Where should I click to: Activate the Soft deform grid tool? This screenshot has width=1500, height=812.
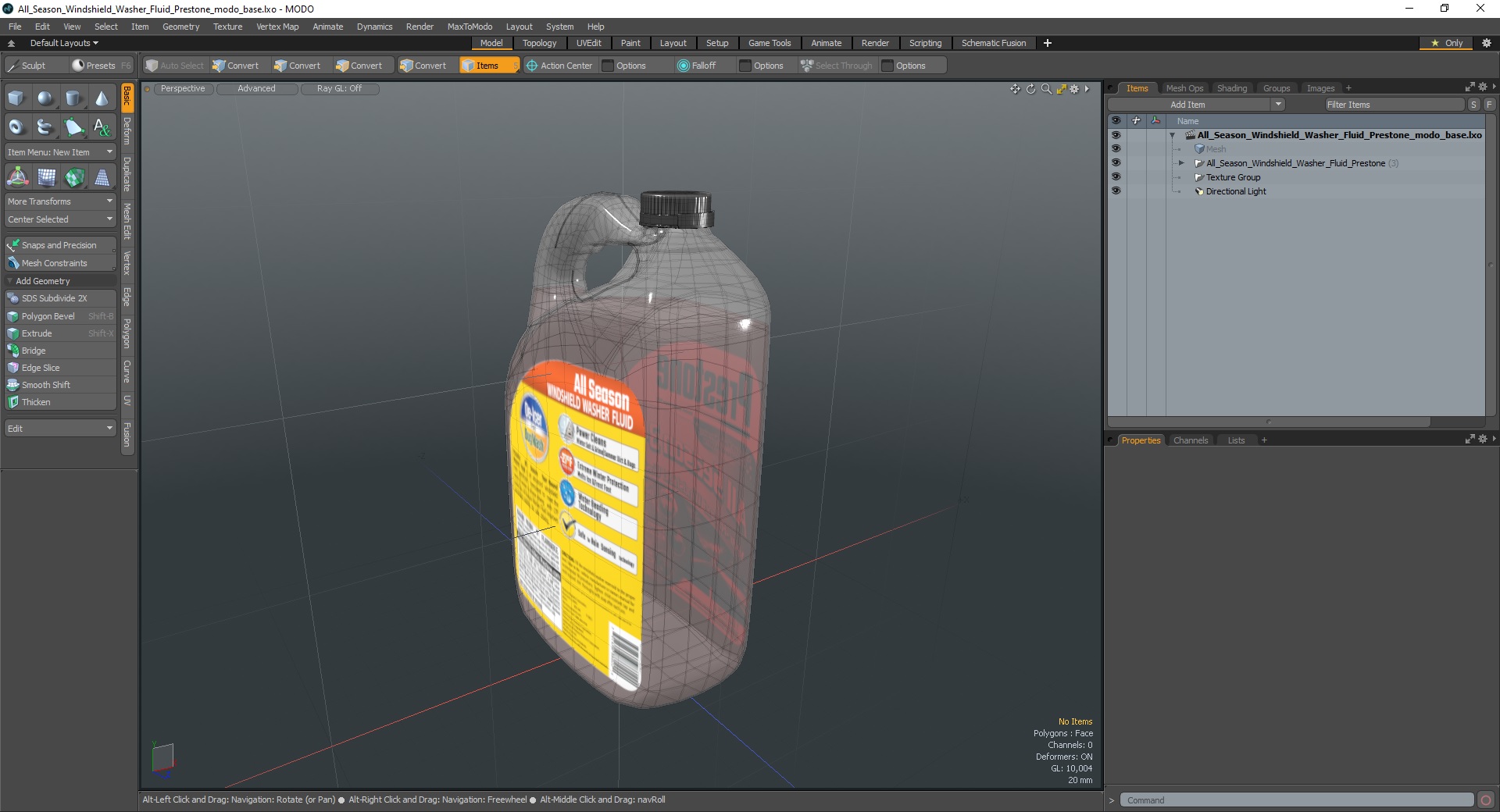pyautogui.click(x=46, y=178)
